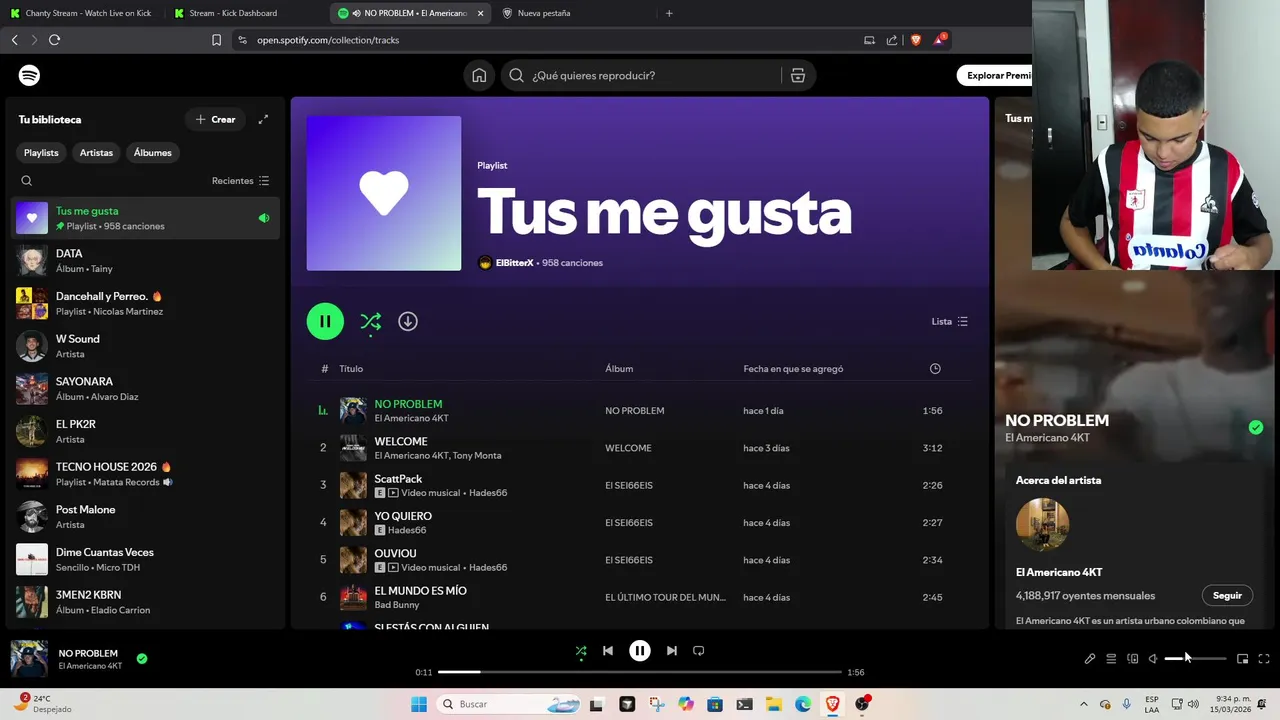This screenshot has width=1280, height=720.
Task: Open SAYONARA album in library
Action: pyautogui.click(x=146, y=389)
